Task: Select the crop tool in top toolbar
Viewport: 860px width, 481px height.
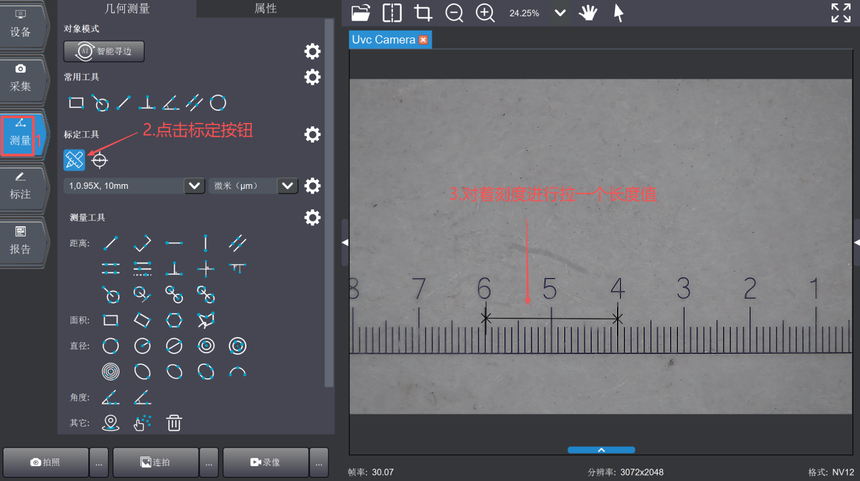Action: 423,13
